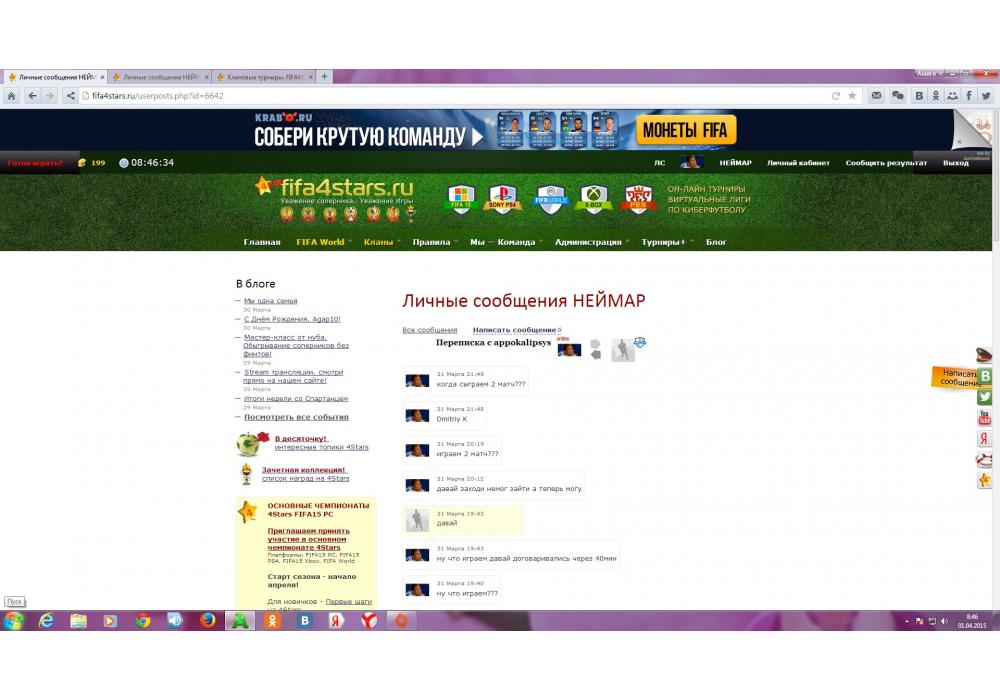Open the Все сообщения link
The image size is (1000, 700).
[429, 330]
